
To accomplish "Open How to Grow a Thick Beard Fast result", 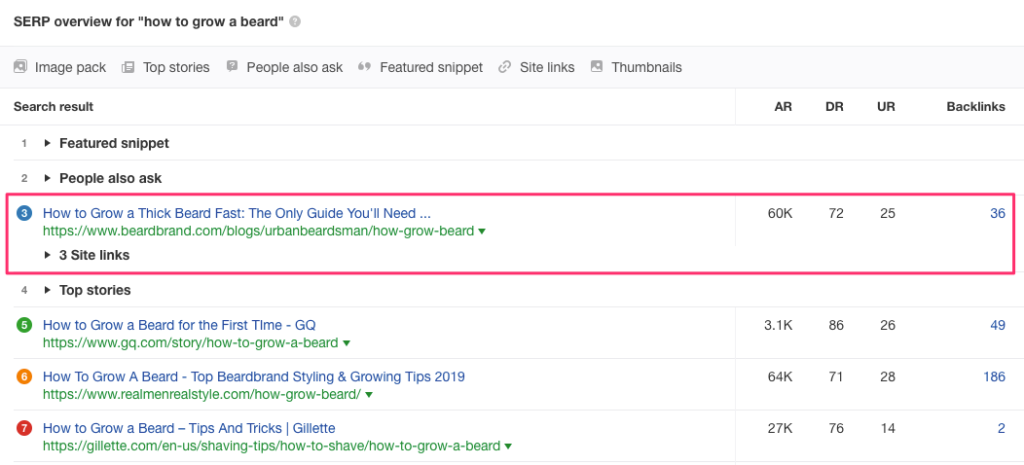I will coord(236,213).
